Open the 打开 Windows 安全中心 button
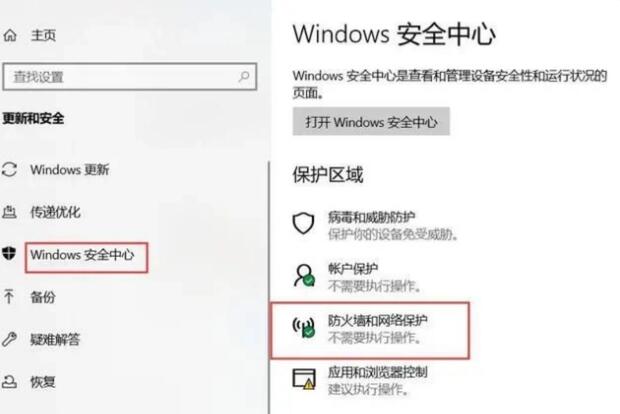The image size is (620, 414). 371,121
